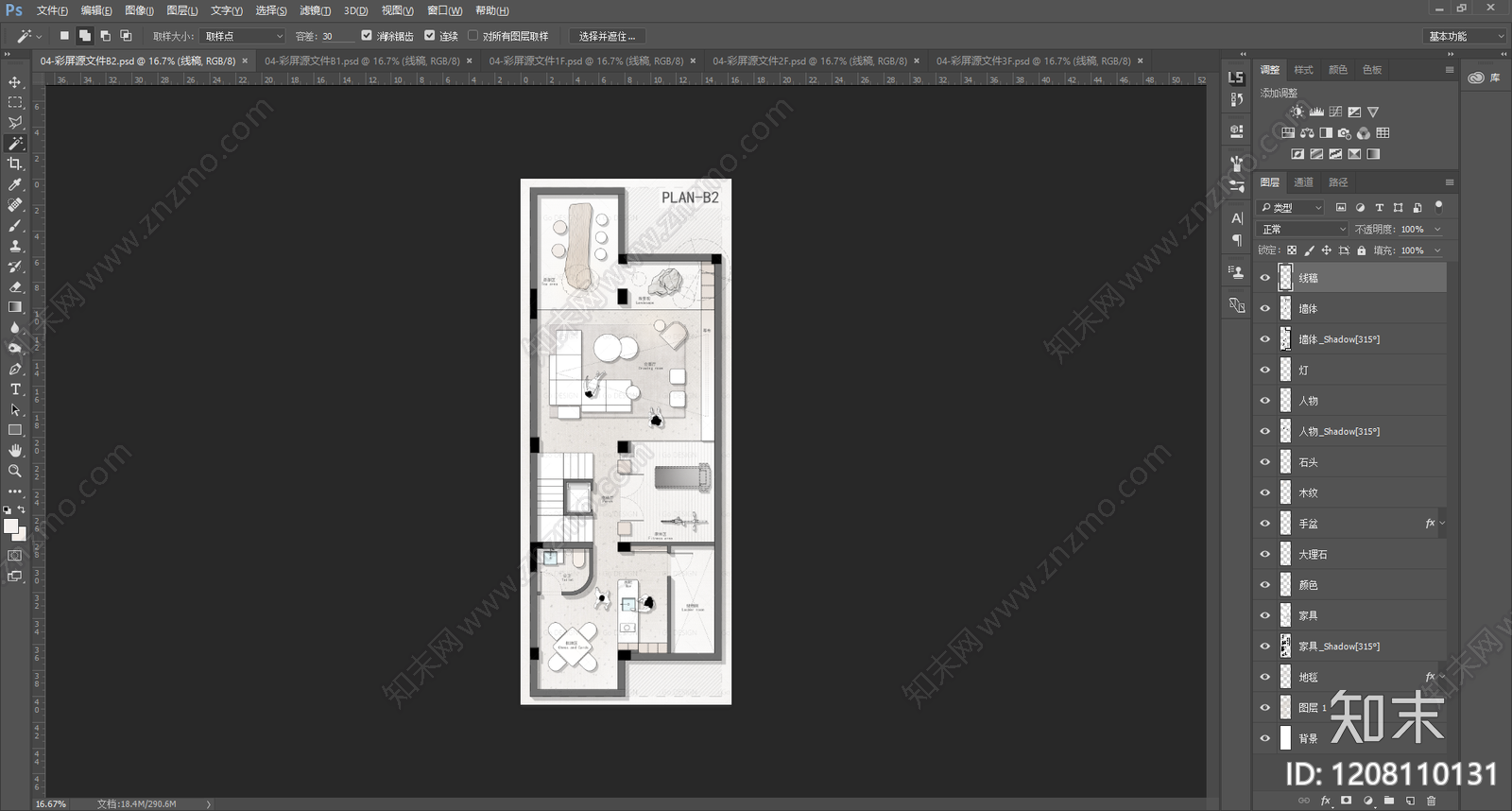Select the Crop tool
Screen dimensions: 1512x811
(x=15, y=164)
